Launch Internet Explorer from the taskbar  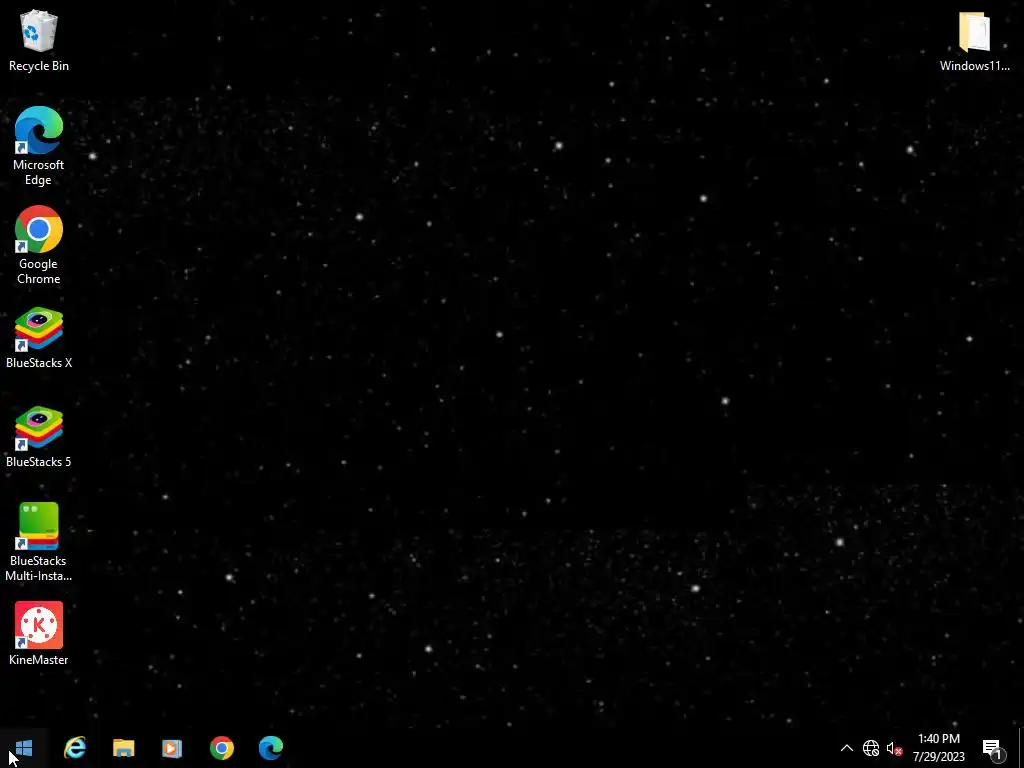pos(75,748)
